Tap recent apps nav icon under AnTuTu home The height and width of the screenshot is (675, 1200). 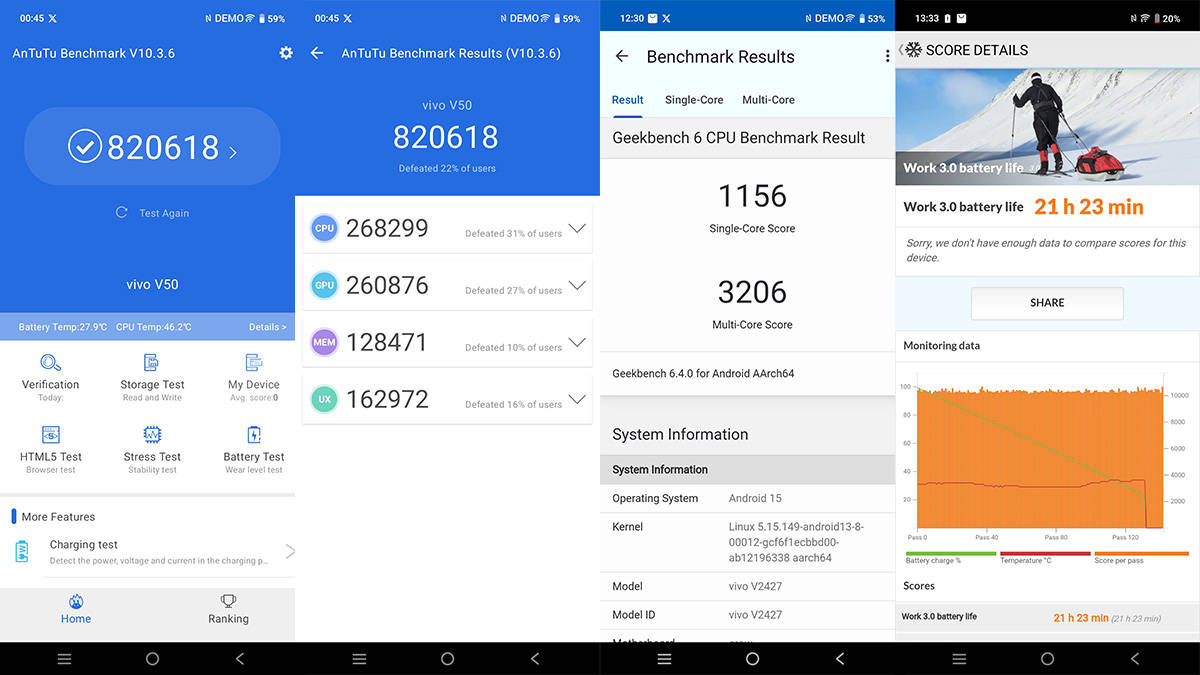coord(65,659)
